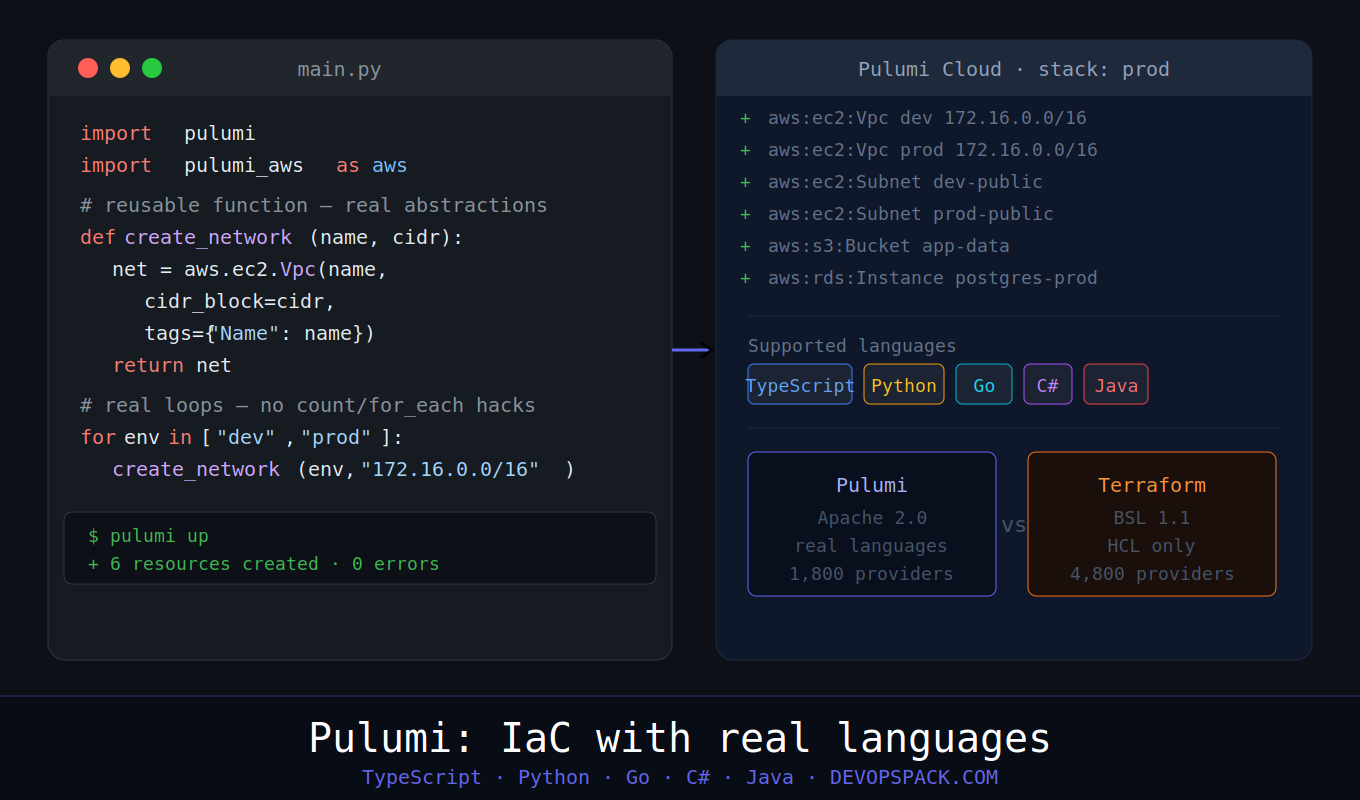Click the green maximize dot in main.py window
The height and width of the screenshot is (800, 1360).
[152, 68]
